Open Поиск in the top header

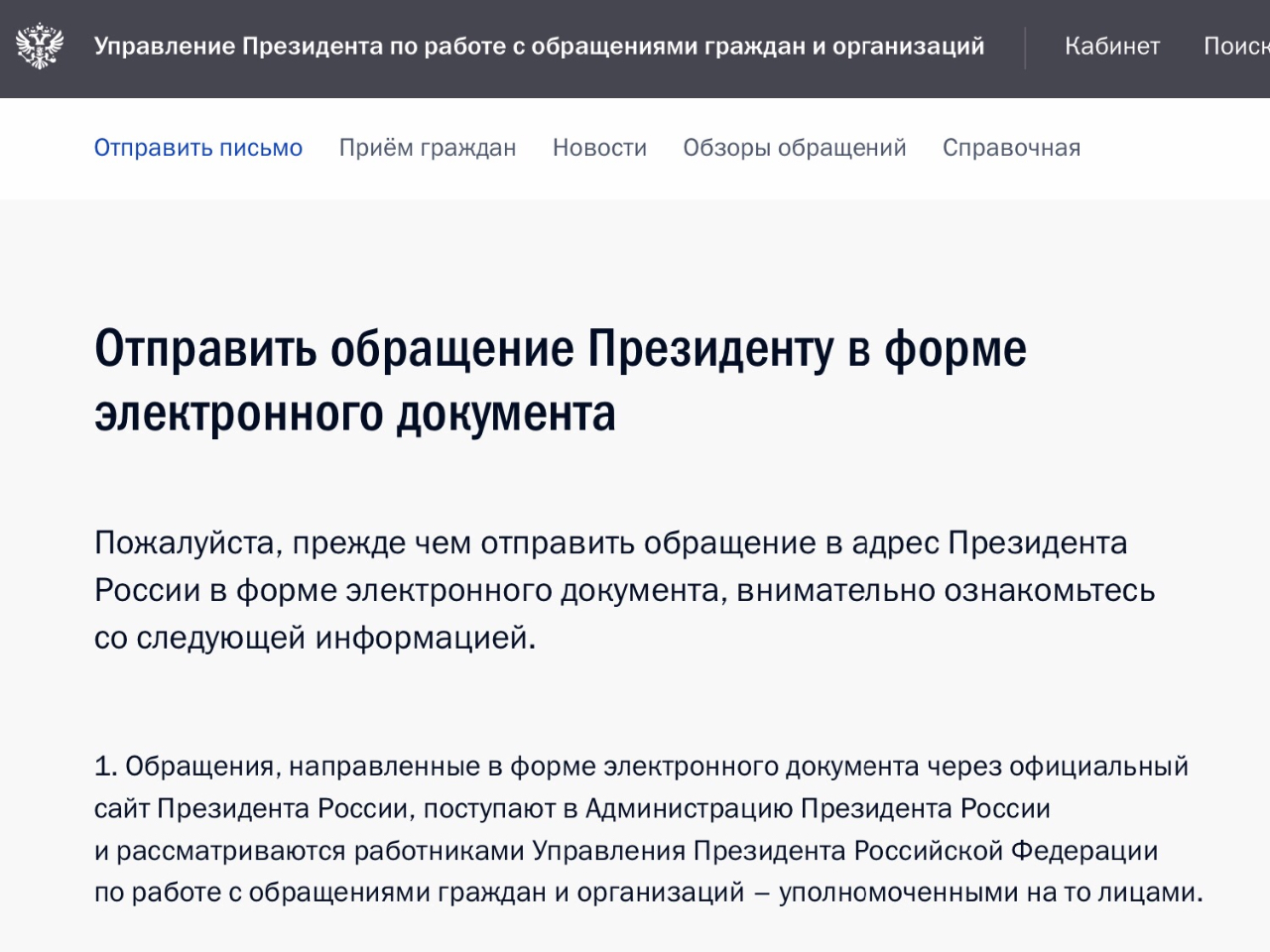point(1235,47)
